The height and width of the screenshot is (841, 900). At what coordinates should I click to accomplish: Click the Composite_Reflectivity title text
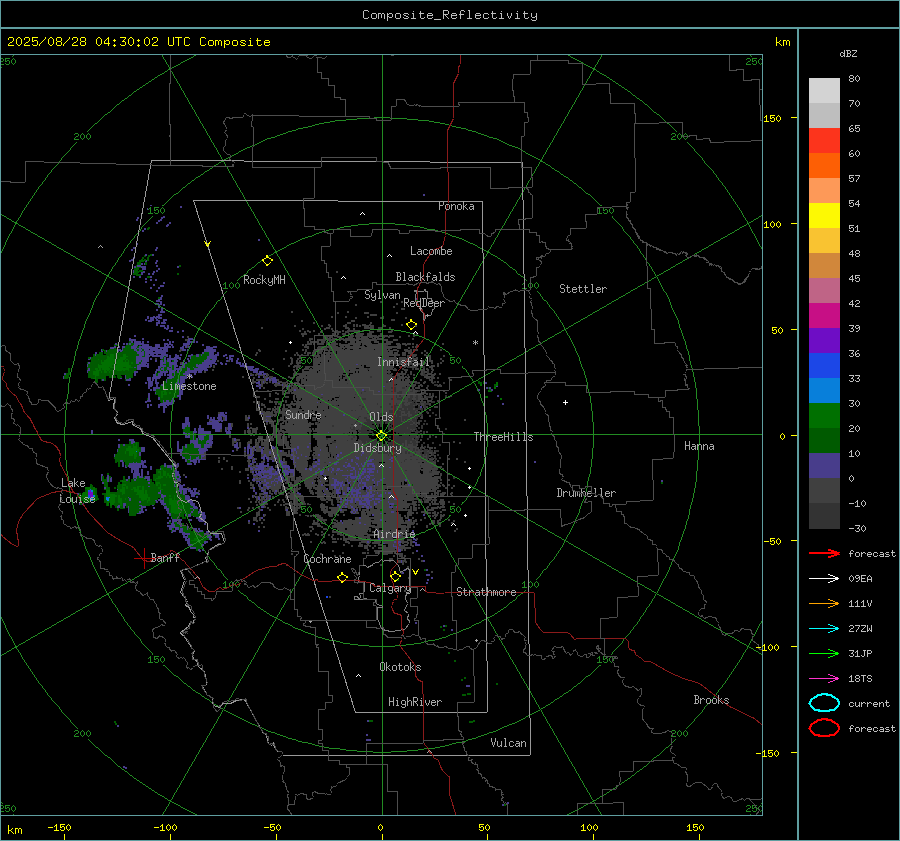449,15
